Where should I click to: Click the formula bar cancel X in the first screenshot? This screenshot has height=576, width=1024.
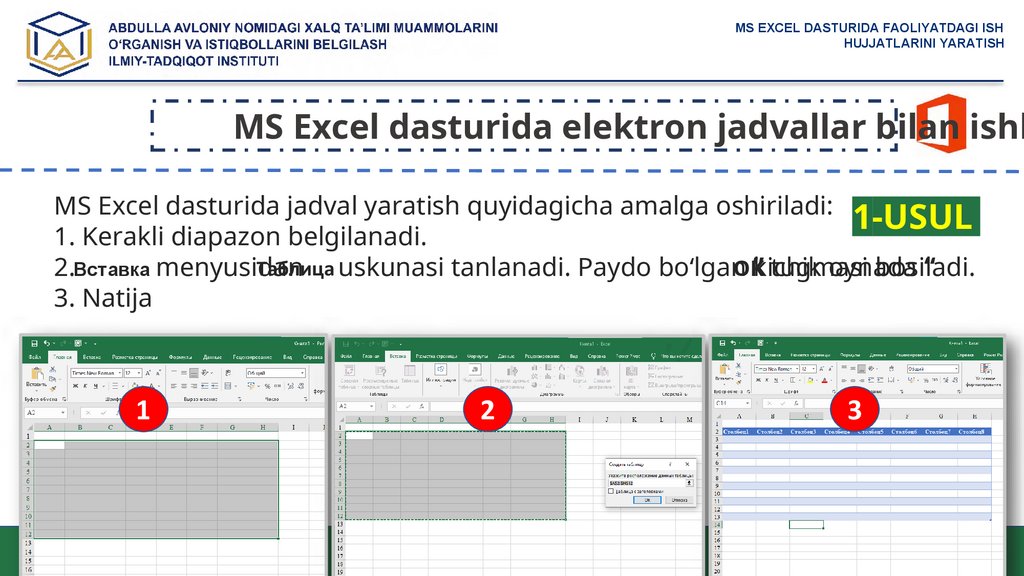(88, 413)
